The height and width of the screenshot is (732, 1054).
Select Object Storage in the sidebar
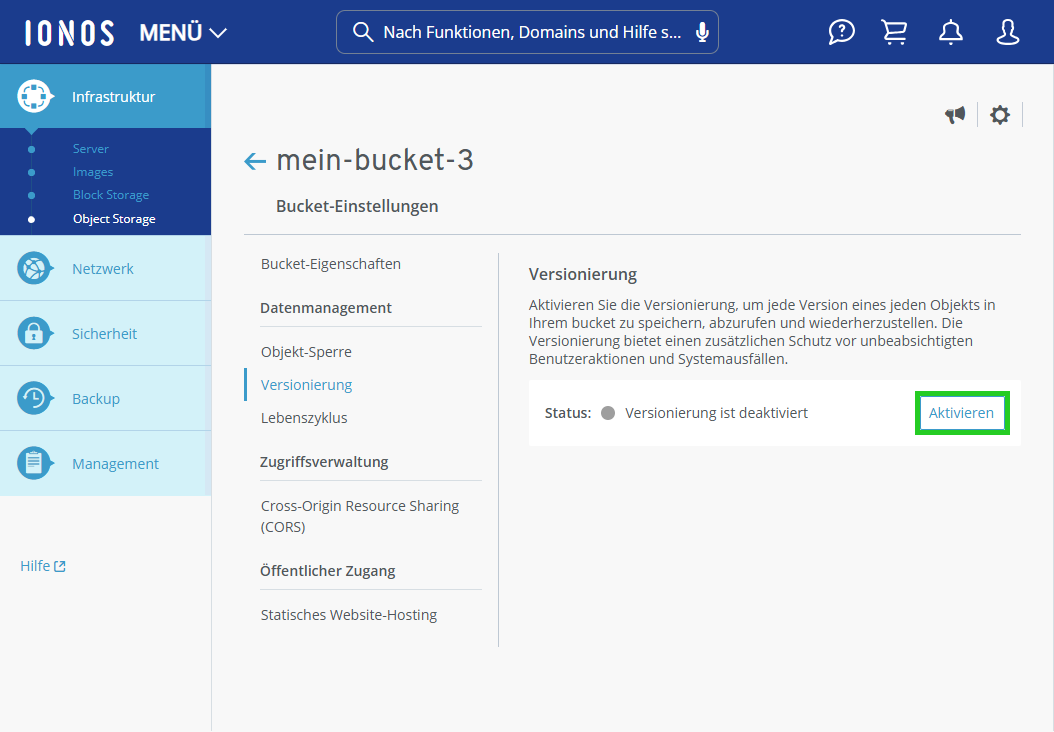pos(113,218)
